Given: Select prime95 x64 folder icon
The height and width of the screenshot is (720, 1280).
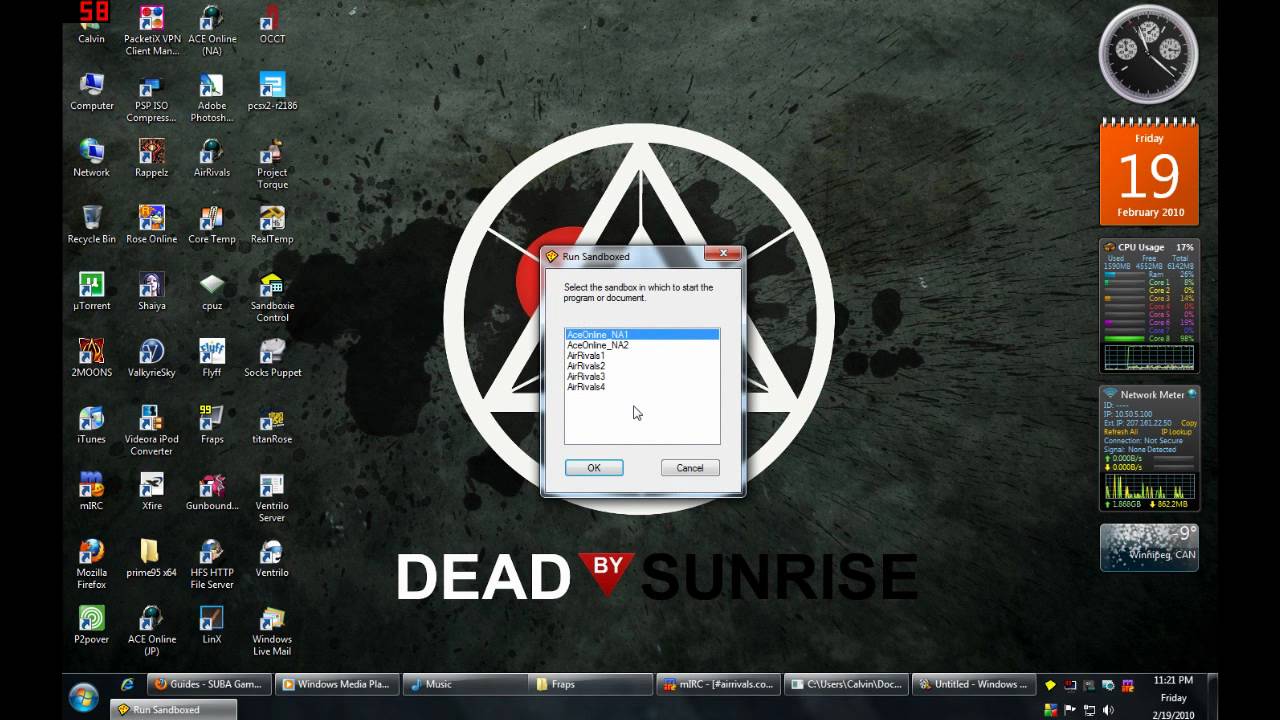Looking at the screenshot, I should 152,558.
